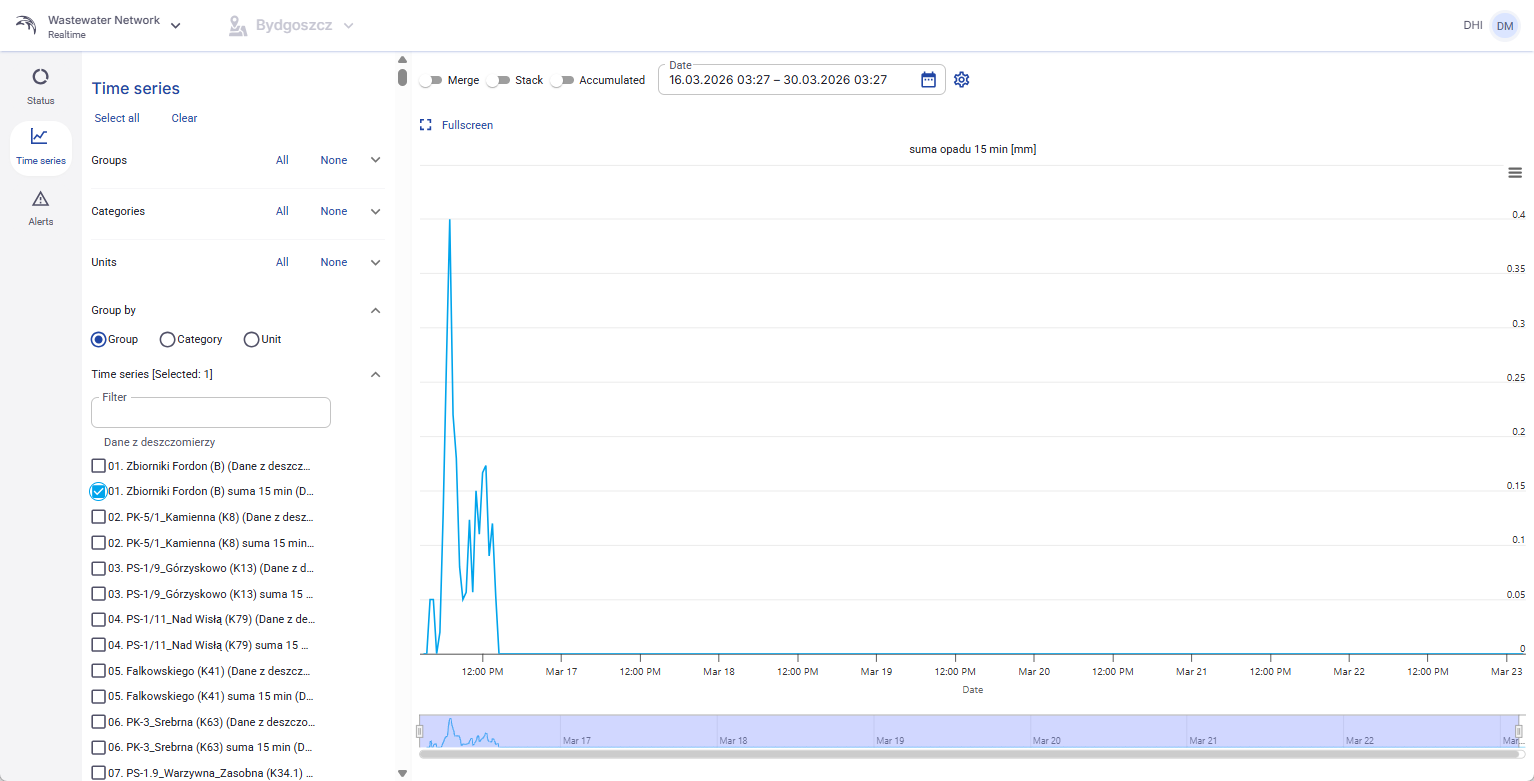Click sidebar scroll up arrow

click(x=402, y=59)
